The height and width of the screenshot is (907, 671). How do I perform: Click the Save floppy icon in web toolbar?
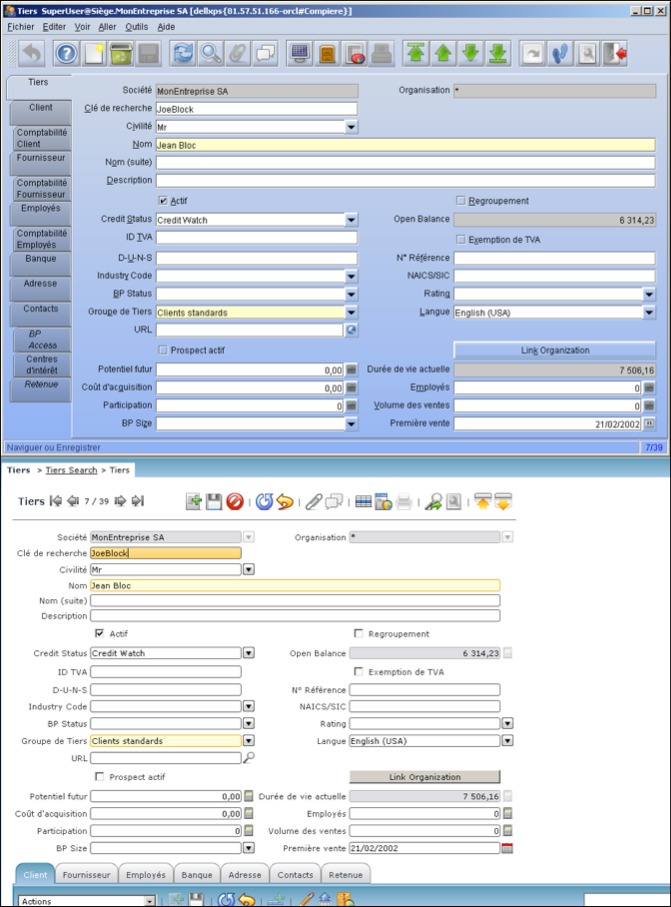(x=214, y=501)
